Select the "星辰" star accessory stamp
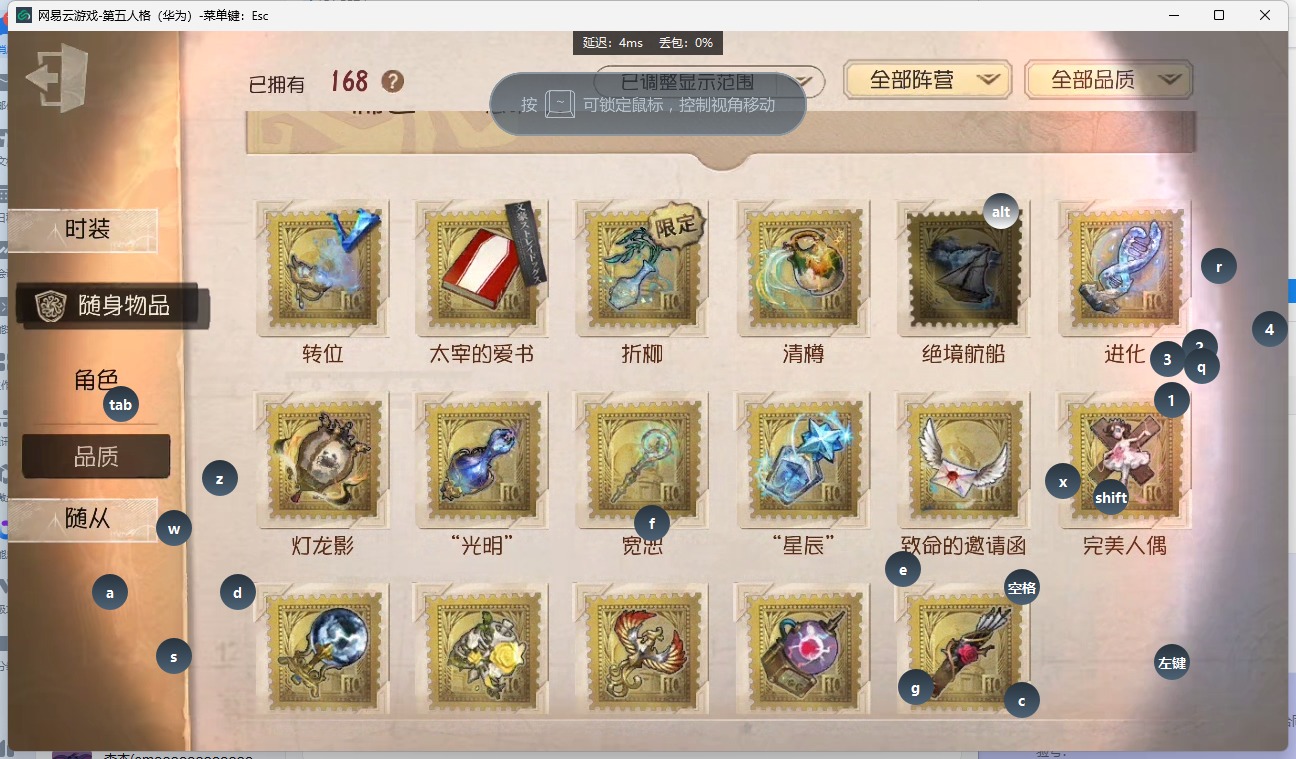1296x759 pixels. coord(803,459)
